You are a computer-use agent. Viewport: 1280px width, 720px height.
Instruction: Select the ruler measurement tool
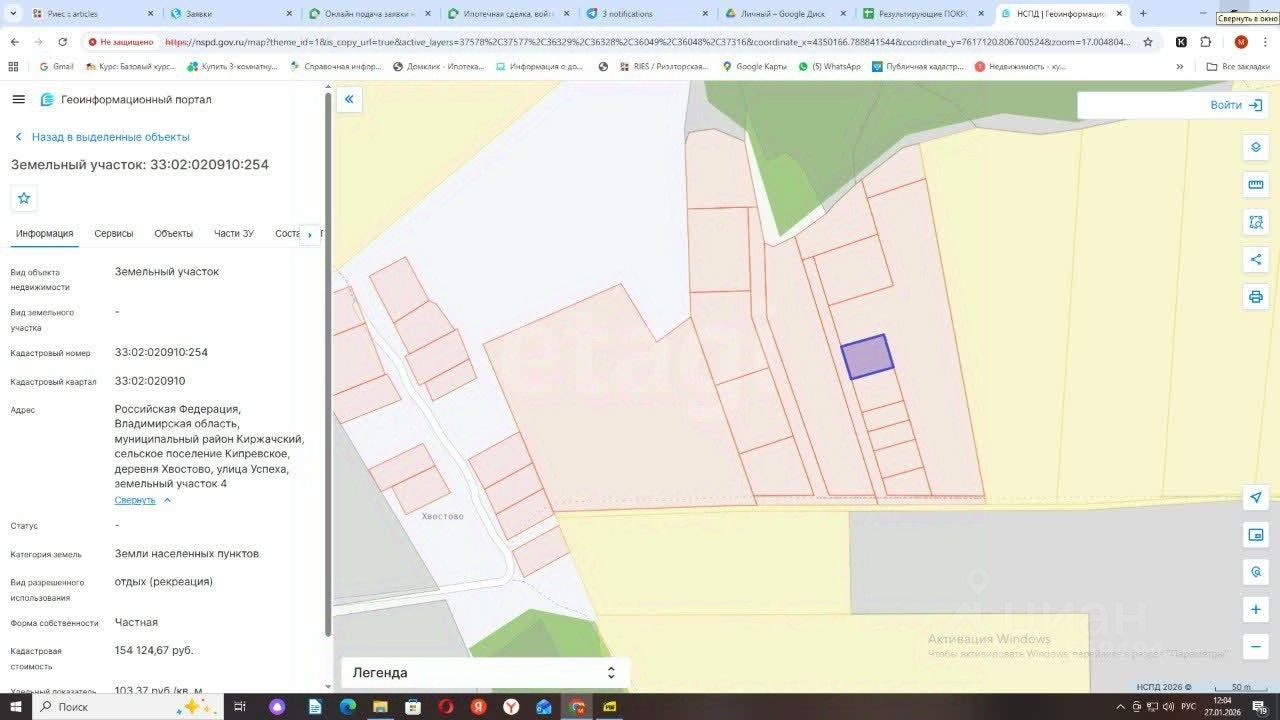(1256, 185)
